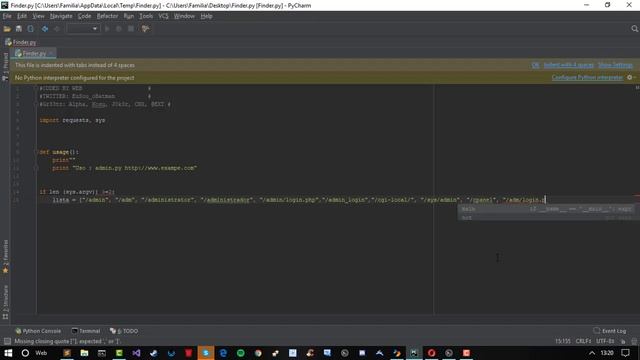The image size is (640, 360).
Task: Open Google Chrome from taskbar
Action: click(x=258, y=353)
